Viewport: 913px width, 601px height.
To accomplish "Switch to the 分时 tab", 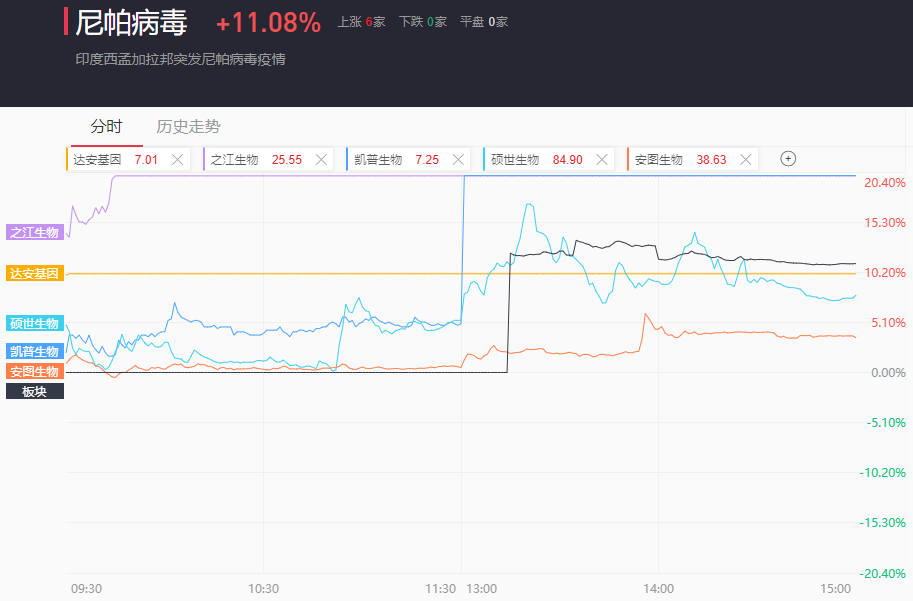I will [x=106, y=127].
